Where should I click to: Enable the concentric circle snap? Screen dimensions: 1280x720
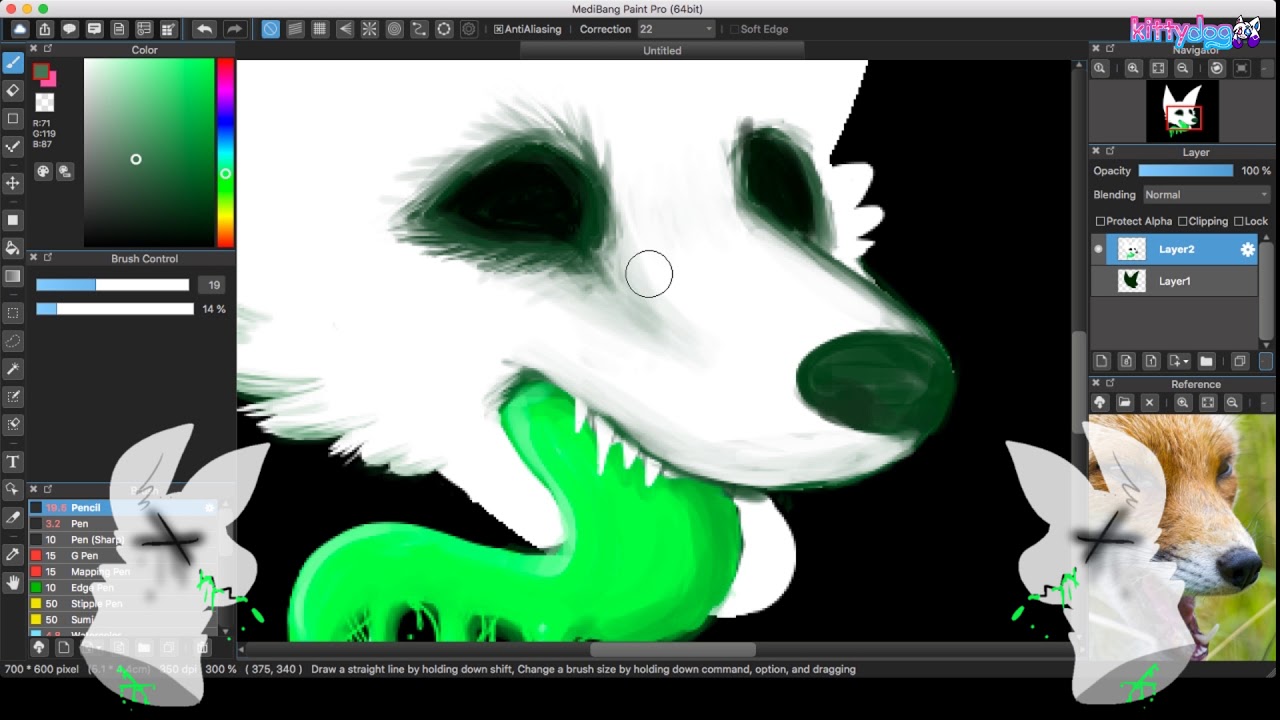point(394,29)
